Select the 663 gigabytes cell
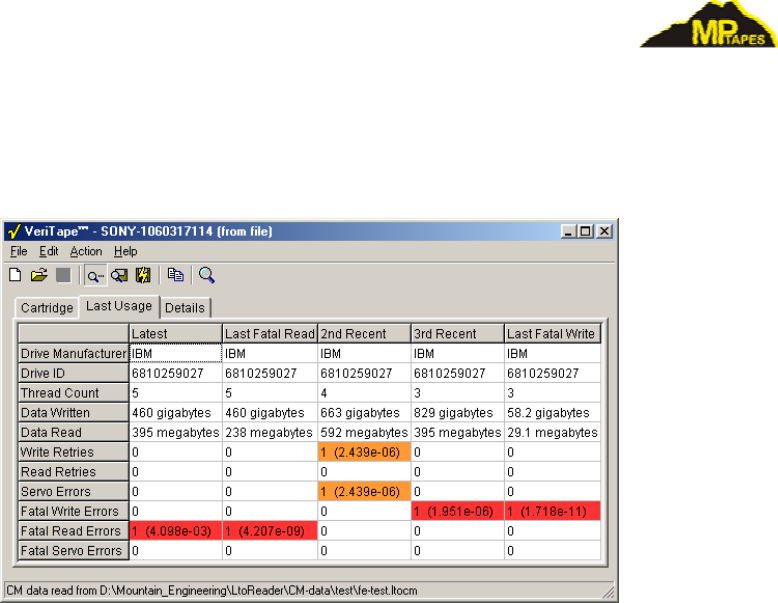The width and height of the screenshot is (778, 603). point(364,412)
